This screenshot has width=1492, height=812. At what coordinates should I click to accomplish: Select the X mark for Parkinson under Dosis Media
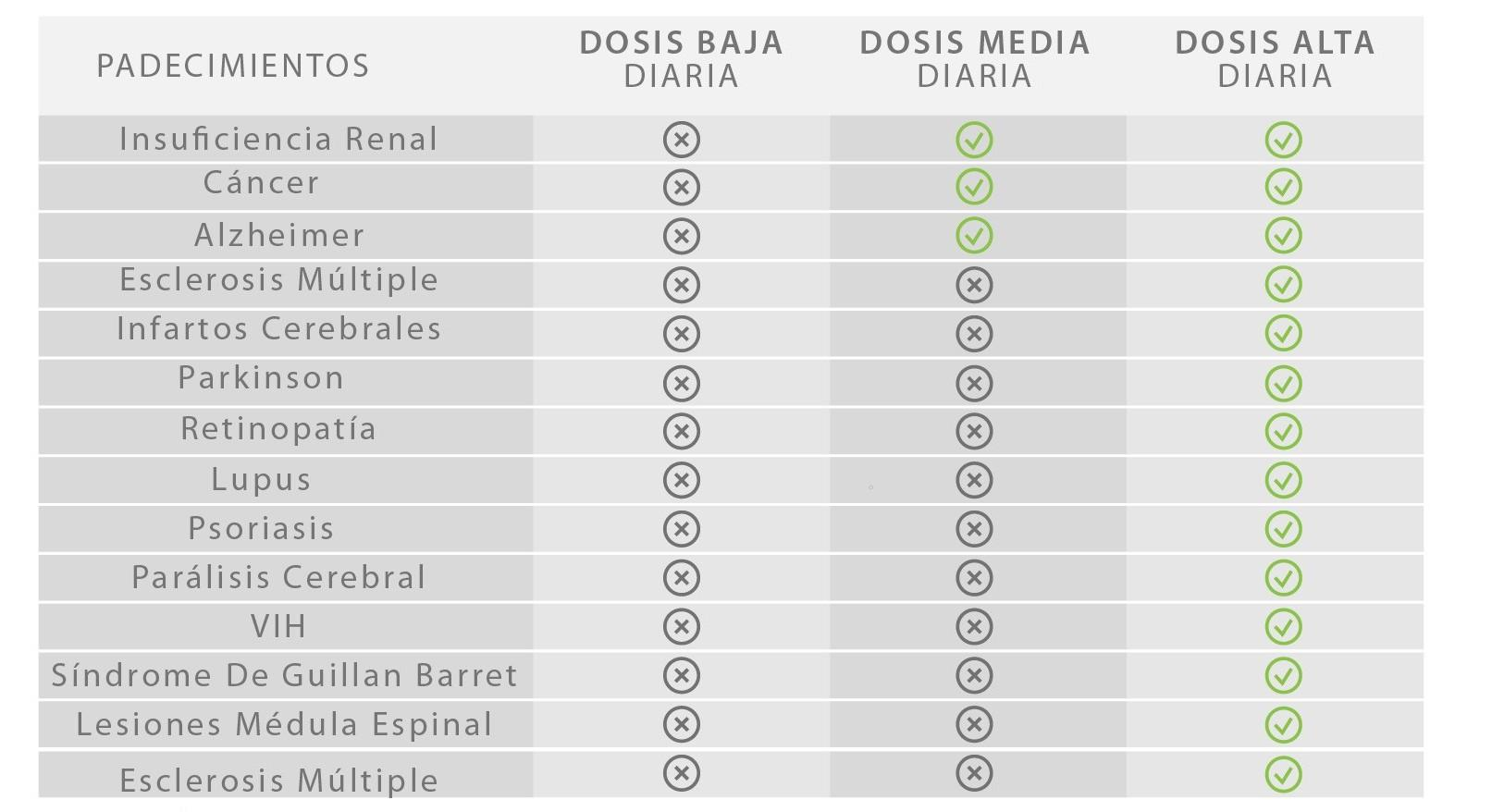point(974,383)
